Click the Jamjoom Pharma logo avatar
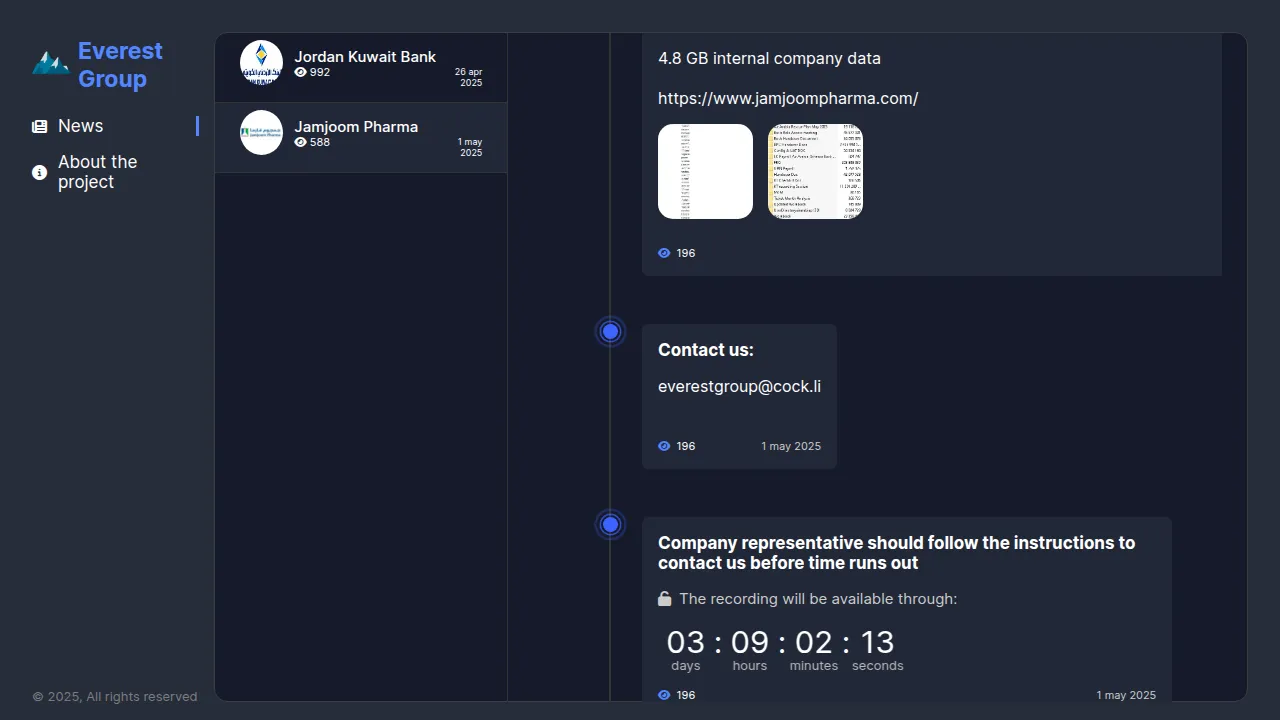The height and width of the screenshot is (720, 1280). tap(261, 133)
